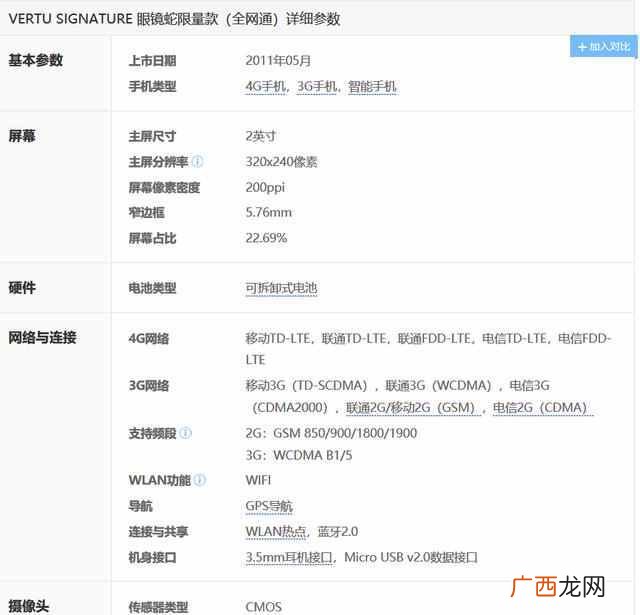
Task: Click the 网络与连接 section heading
Action: click(x=42, y=337)
